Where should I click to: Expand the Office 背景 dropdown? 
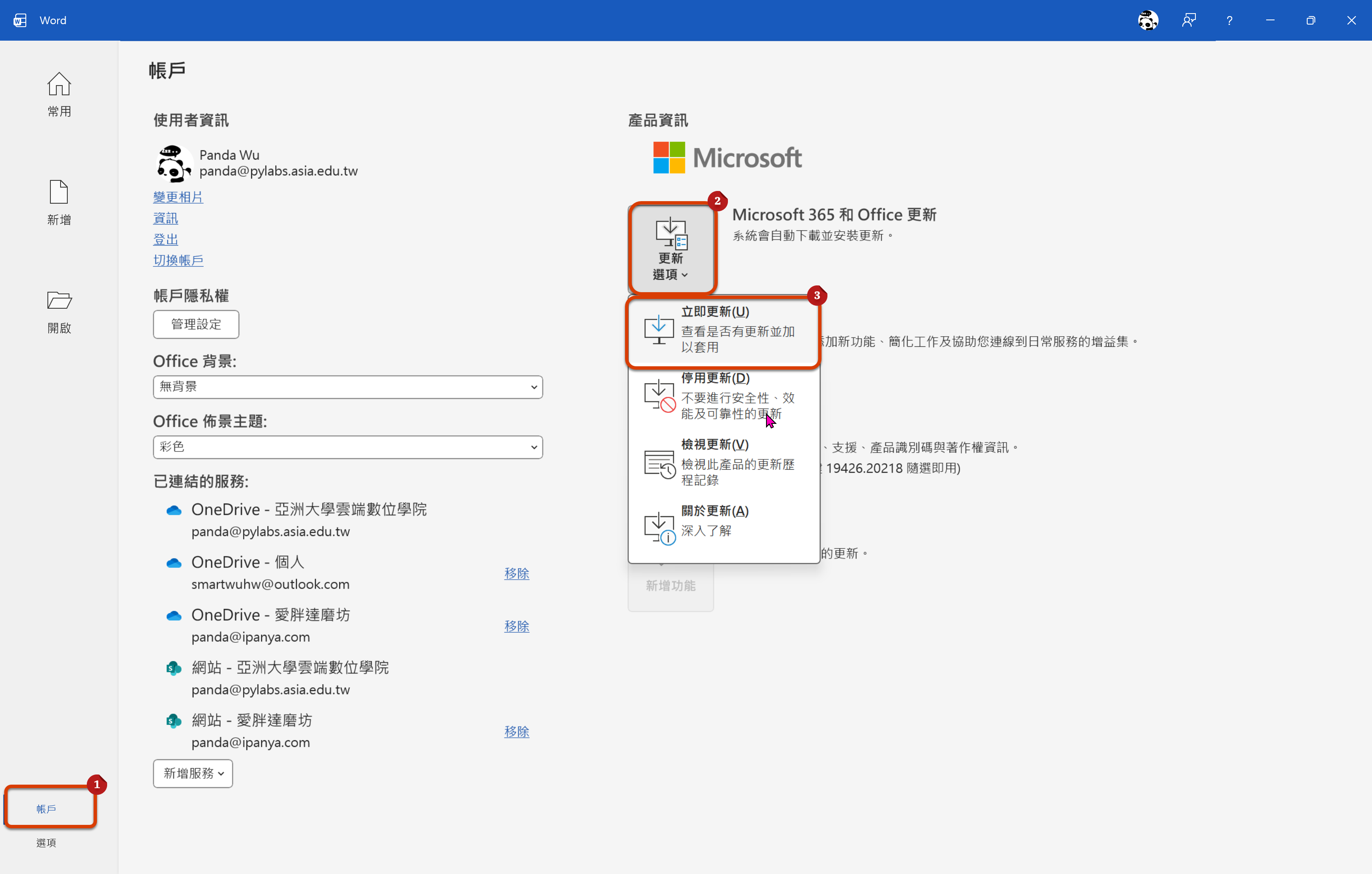[x=348, y=387]
